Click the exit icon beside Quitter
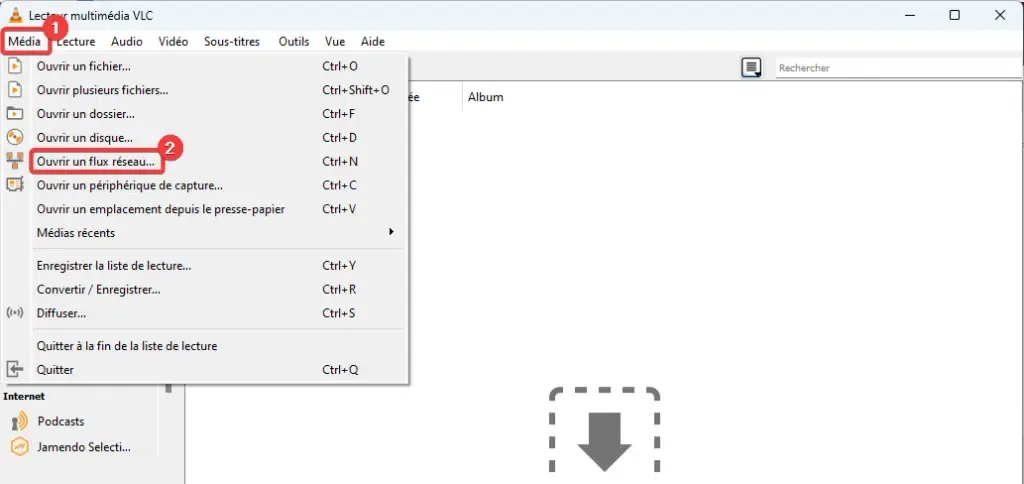The width and height of the screenshot is (1024, 484). click(x=14, y=369)
